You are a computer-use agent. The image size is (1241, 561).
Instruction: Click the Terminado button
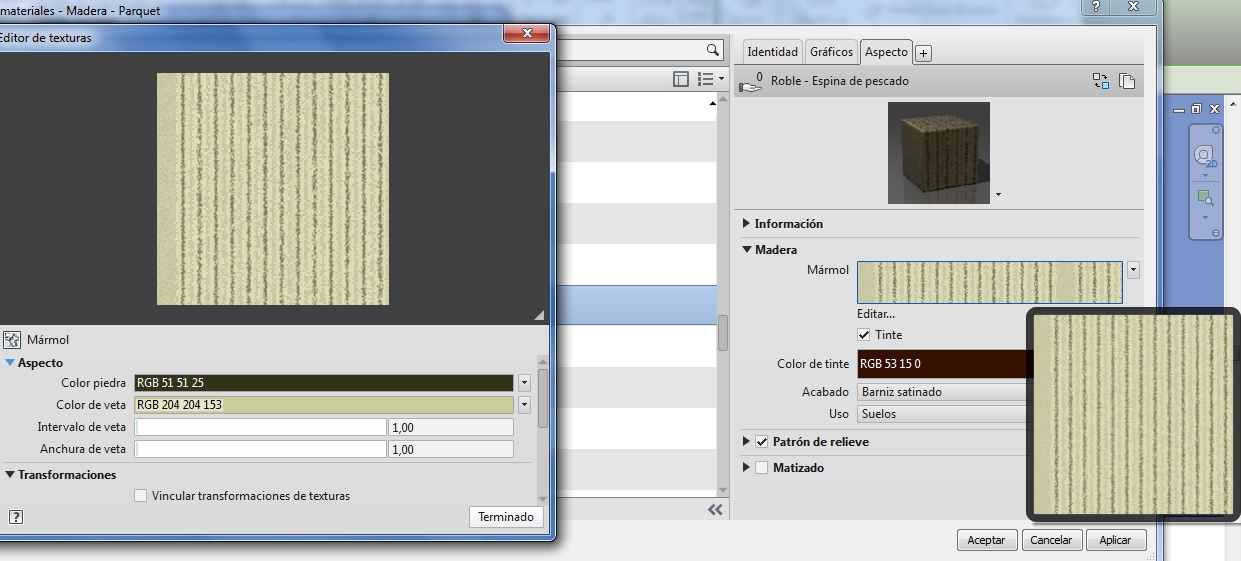506,517
